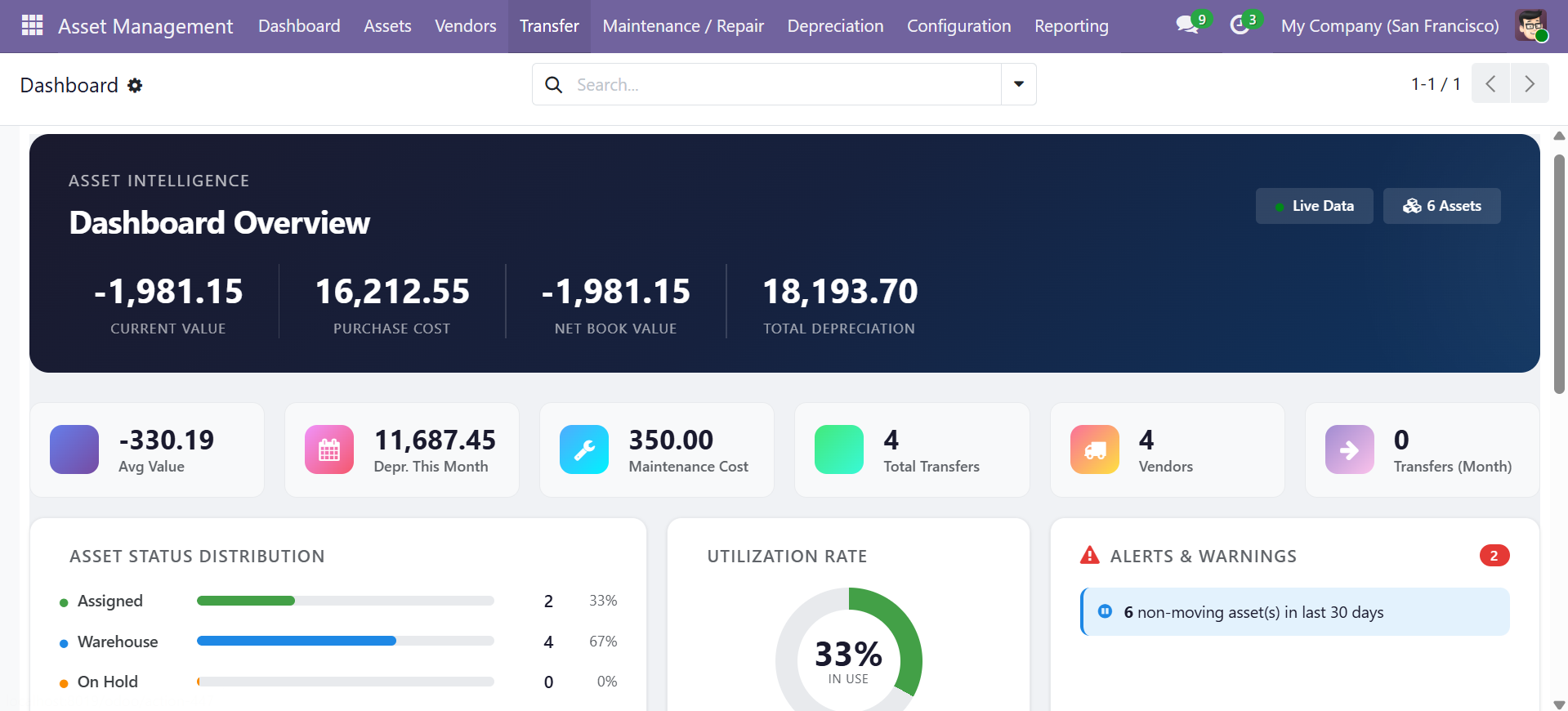Expand the search options dropdown arrow
The height and width of the screenshot is (711, 1568).
tap(1019, 84)
